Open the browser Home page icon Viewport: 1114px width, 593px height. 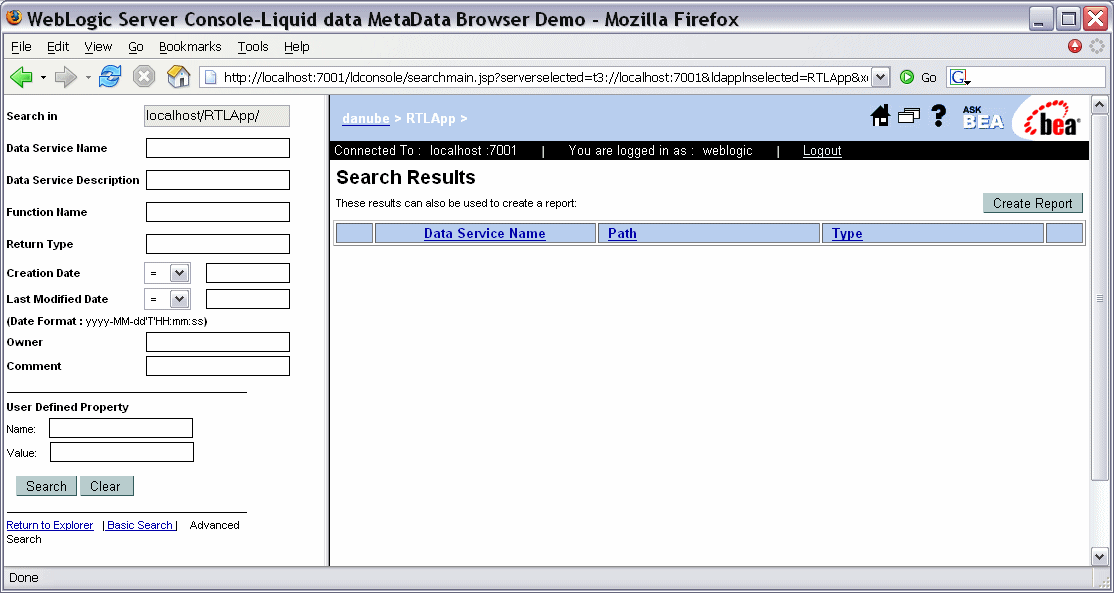point(178,77)
